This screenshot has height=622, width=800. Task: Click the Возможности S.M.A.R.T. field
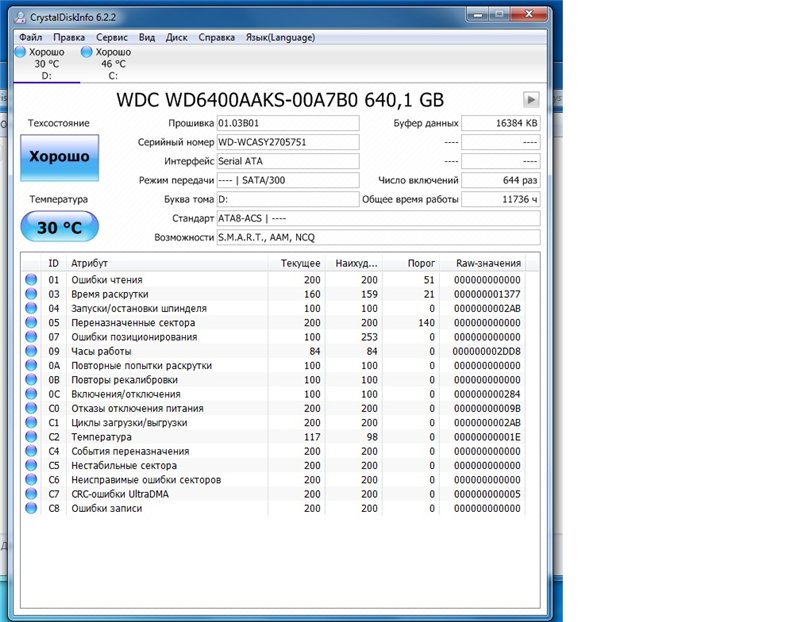point(378,237)
